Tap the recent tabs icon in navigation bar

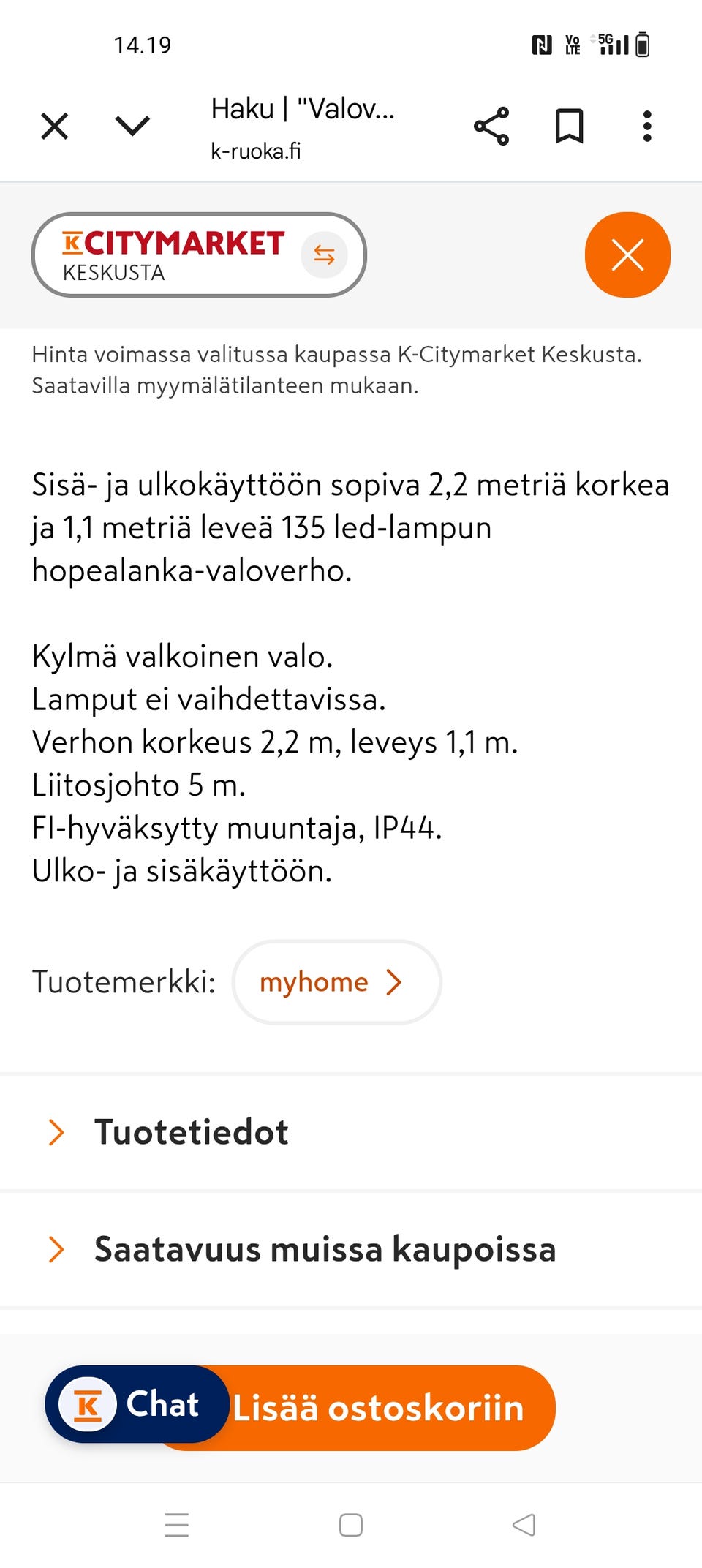point(177,1525)
